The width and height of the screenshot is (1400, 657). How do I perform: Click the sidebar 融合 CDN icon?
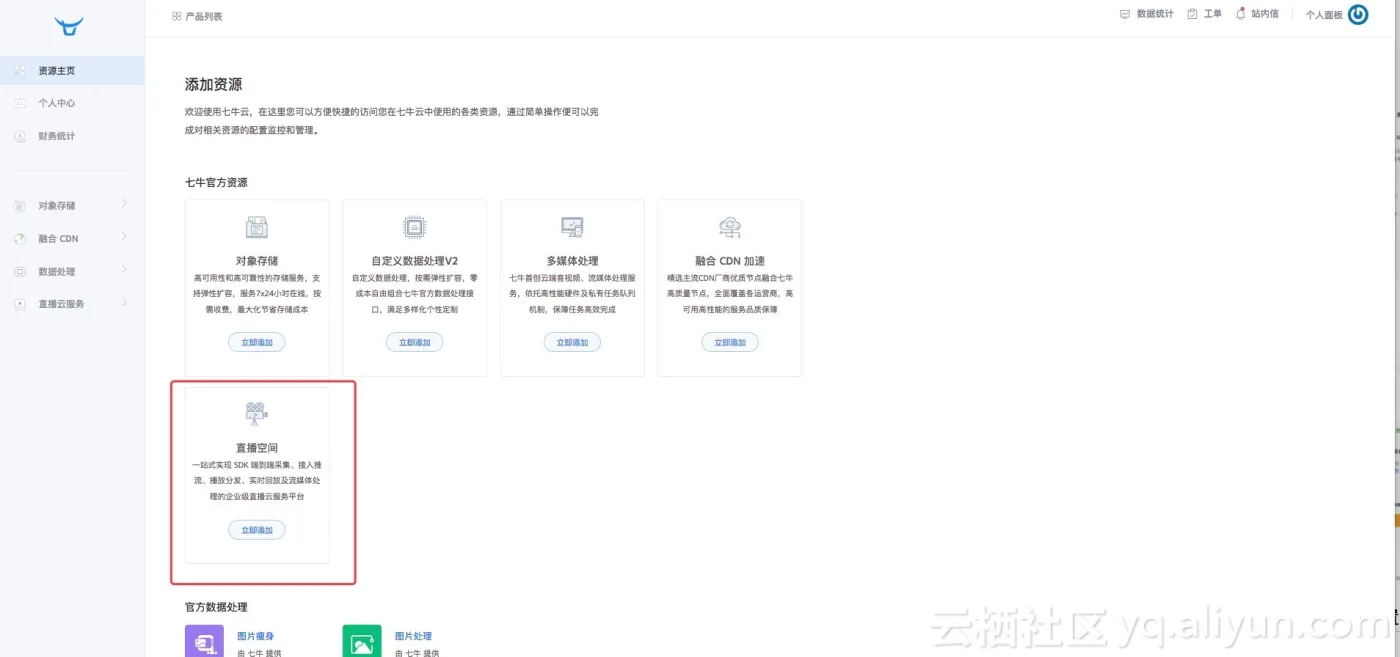coord(20,239)
